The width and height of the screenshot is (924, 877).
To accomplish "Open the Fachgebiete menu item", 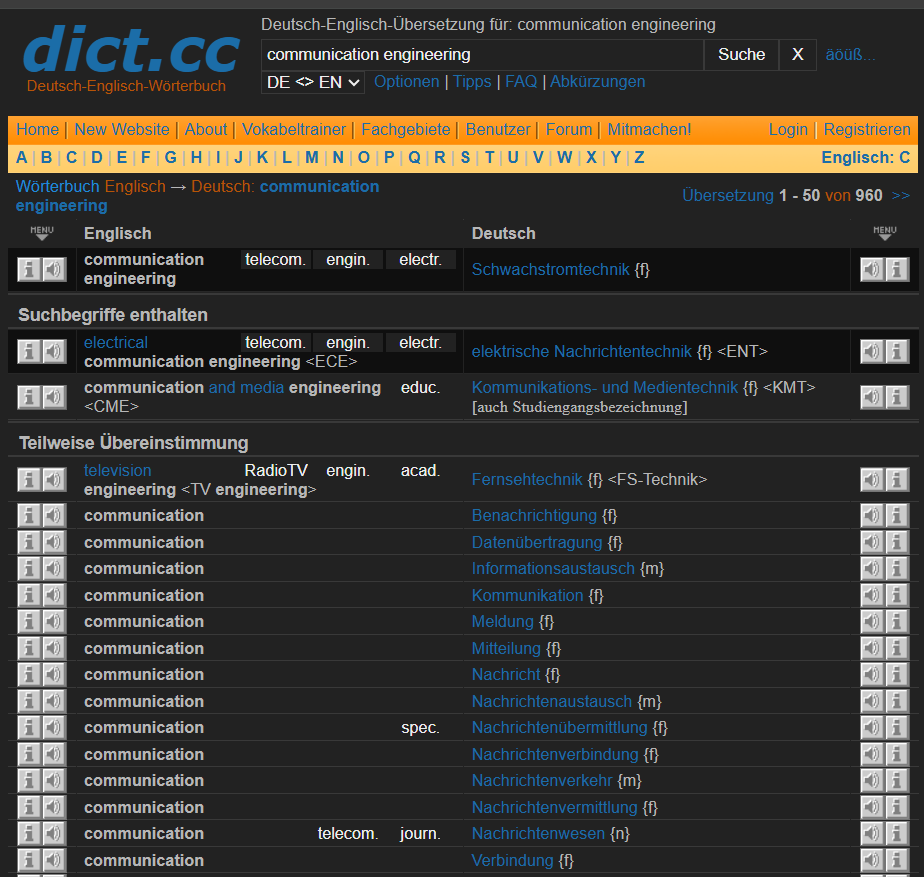I will click(405, 129).
